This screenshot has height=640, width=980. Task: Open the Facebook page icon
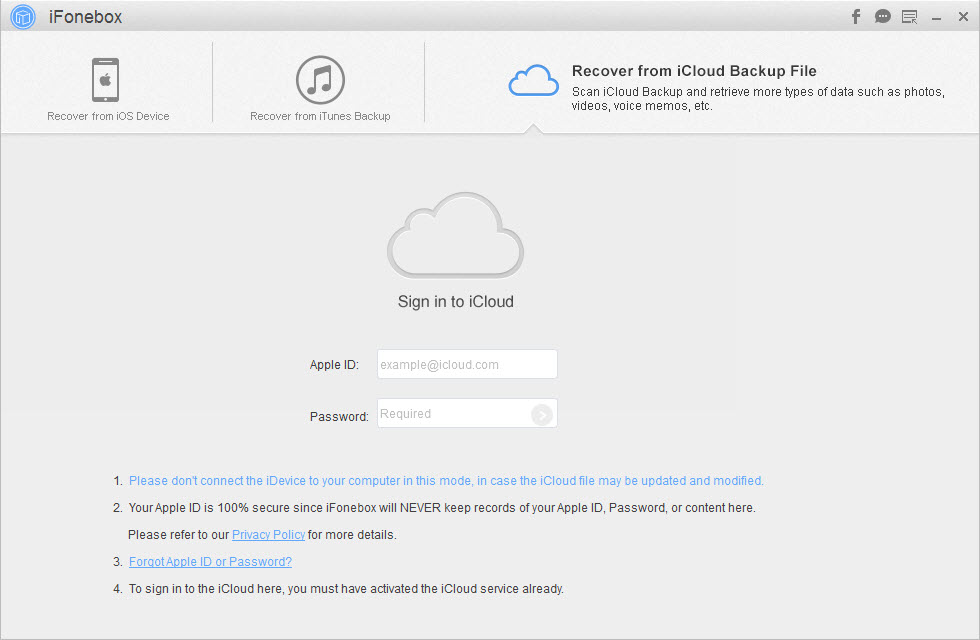(x=856, y=17)
